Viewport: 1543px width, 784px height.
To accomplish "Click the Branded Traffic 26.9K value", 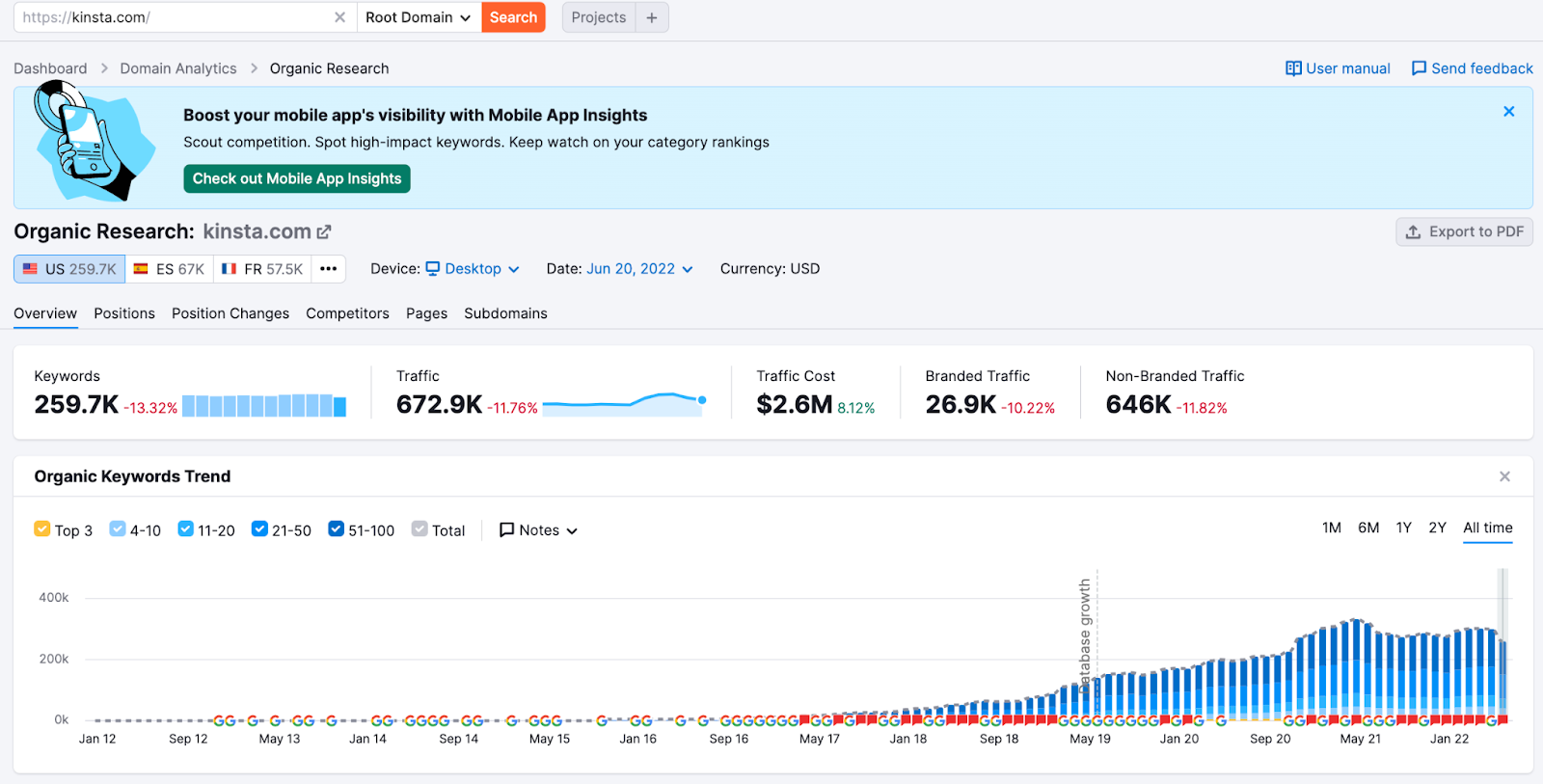I will click(961, 405).
